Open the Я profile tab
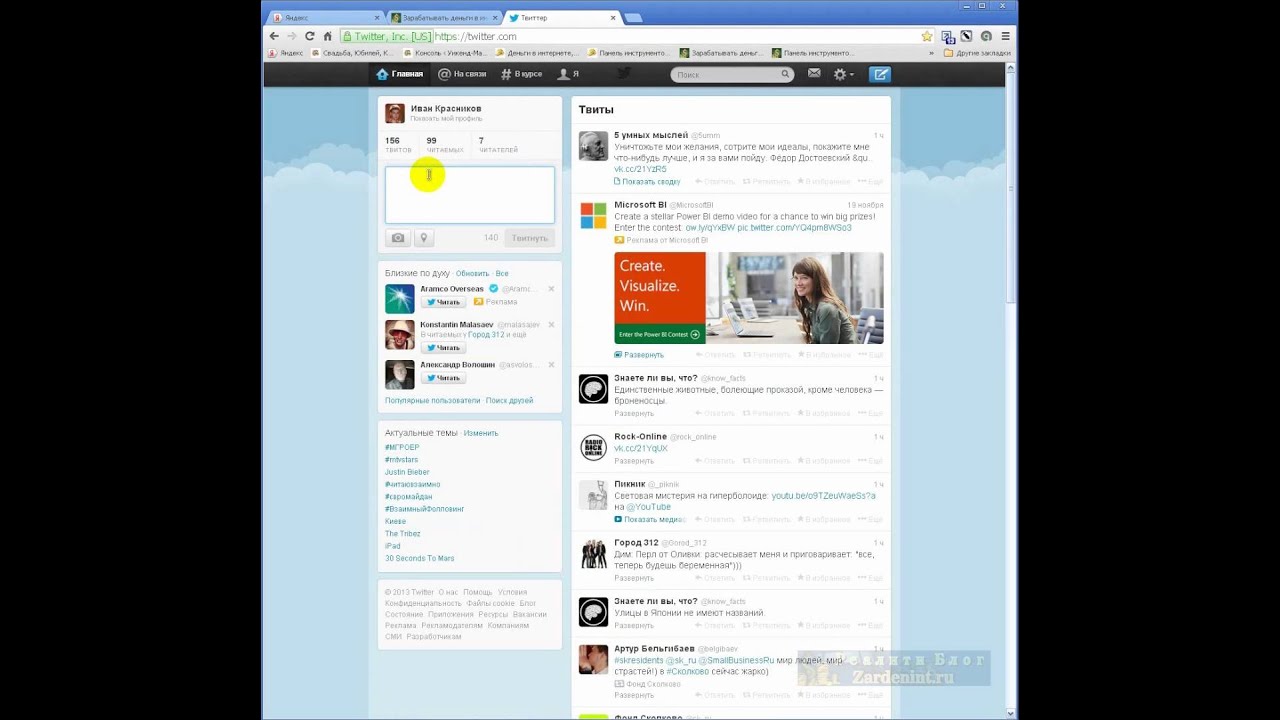This screenshot has width=1280, height=720. pos(568,74)
